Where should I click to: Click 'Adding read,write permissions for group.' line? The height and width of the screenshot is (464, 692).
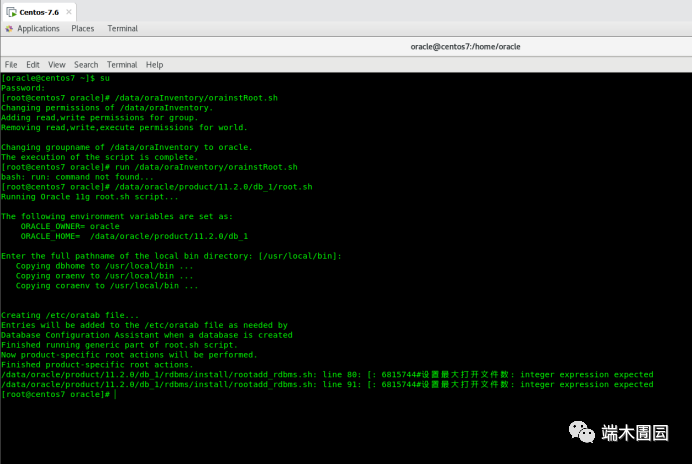pos(99,118)
